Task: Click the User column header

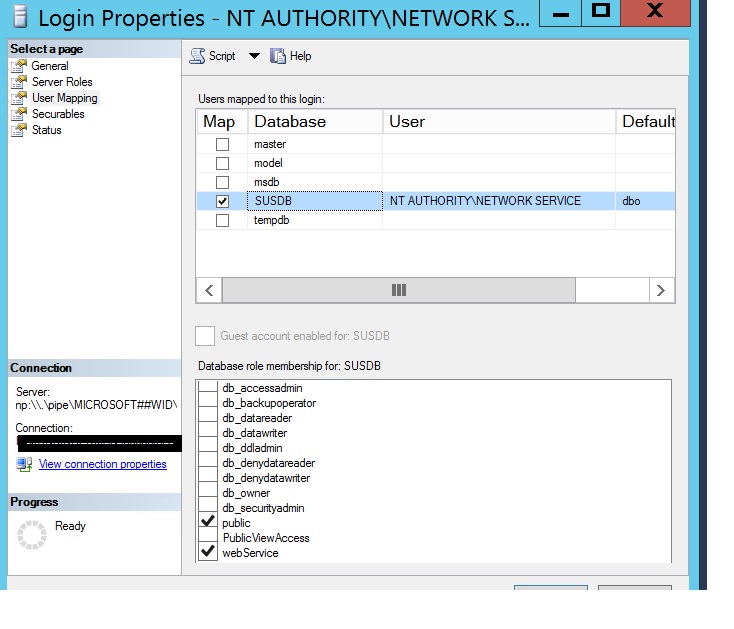Action: click(x=499, y=122)
